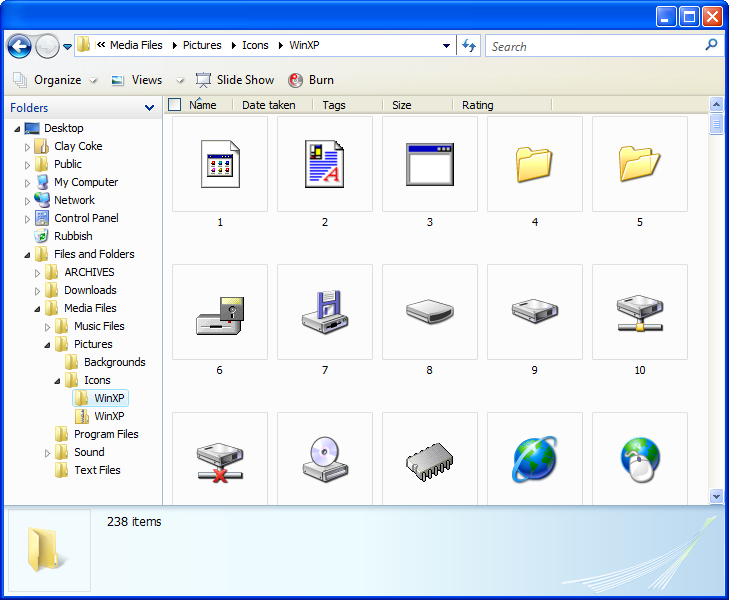The width and height of the screenshot is (729, 600).
Task: Collapse the Folders pane chevron
Action: coord(149,108)
